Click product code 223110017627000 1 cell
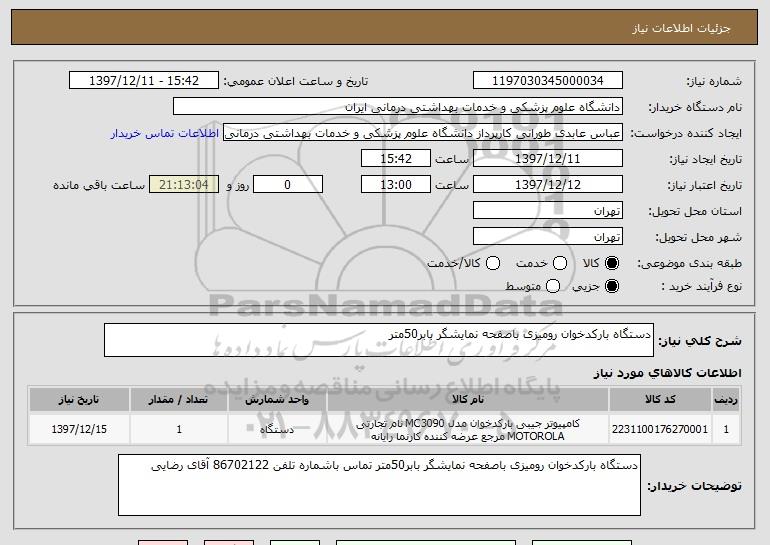Viewport: 770px width, 545px height. point(660,429)
